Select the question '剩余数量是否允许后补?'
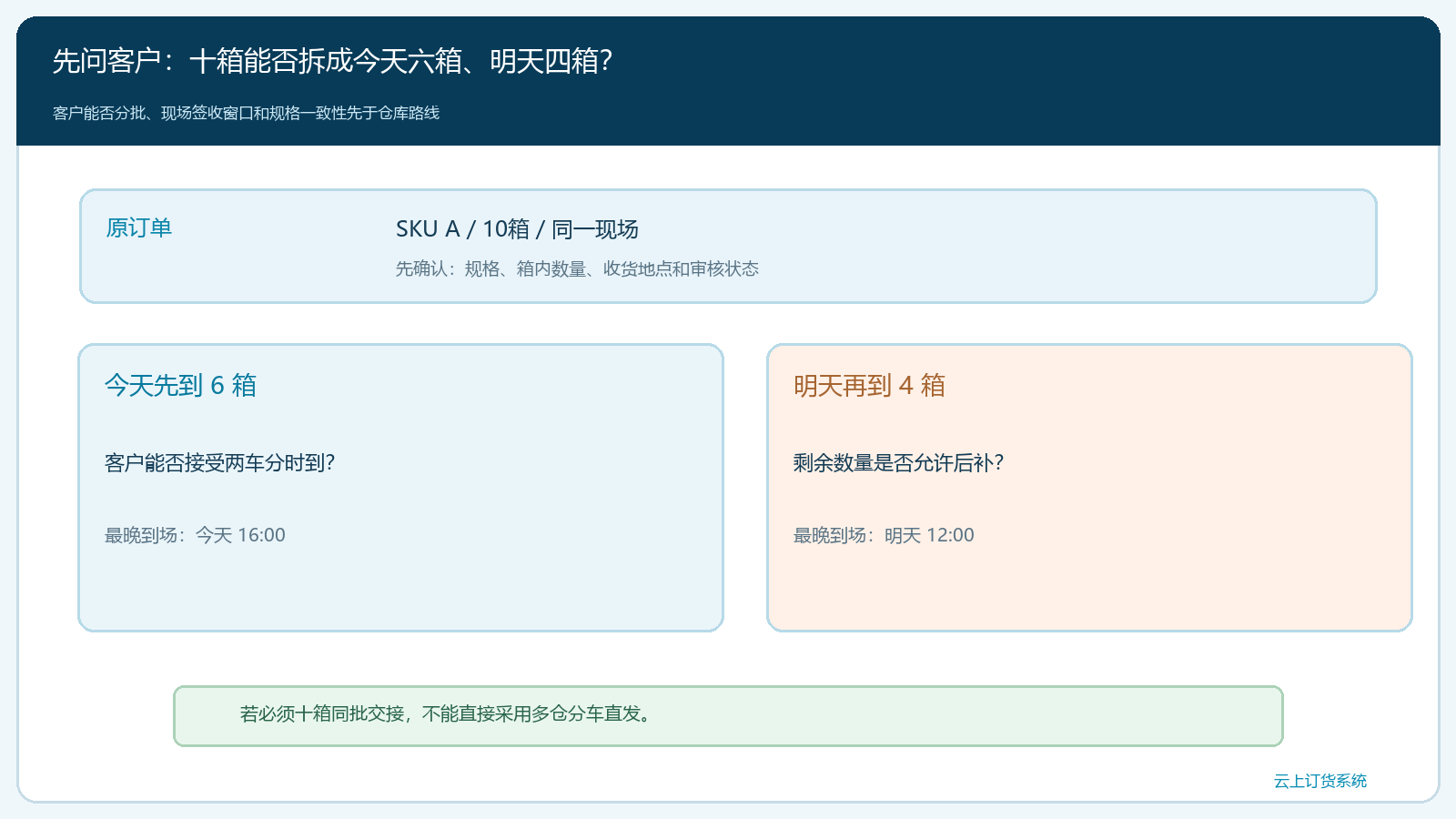 click(898, 462)
